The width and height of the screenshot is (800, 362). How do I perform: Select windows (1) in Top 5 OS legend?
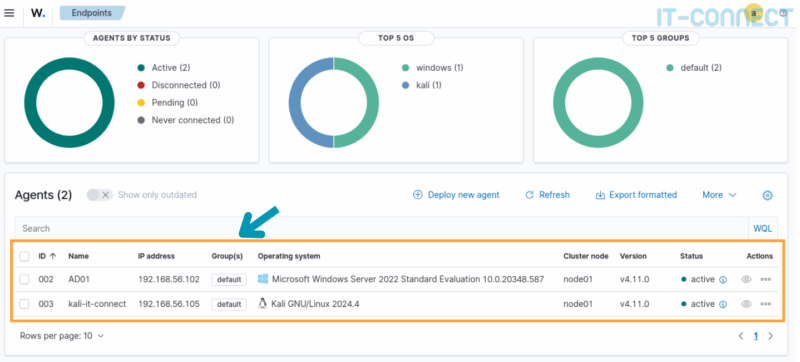click(433, 68)
